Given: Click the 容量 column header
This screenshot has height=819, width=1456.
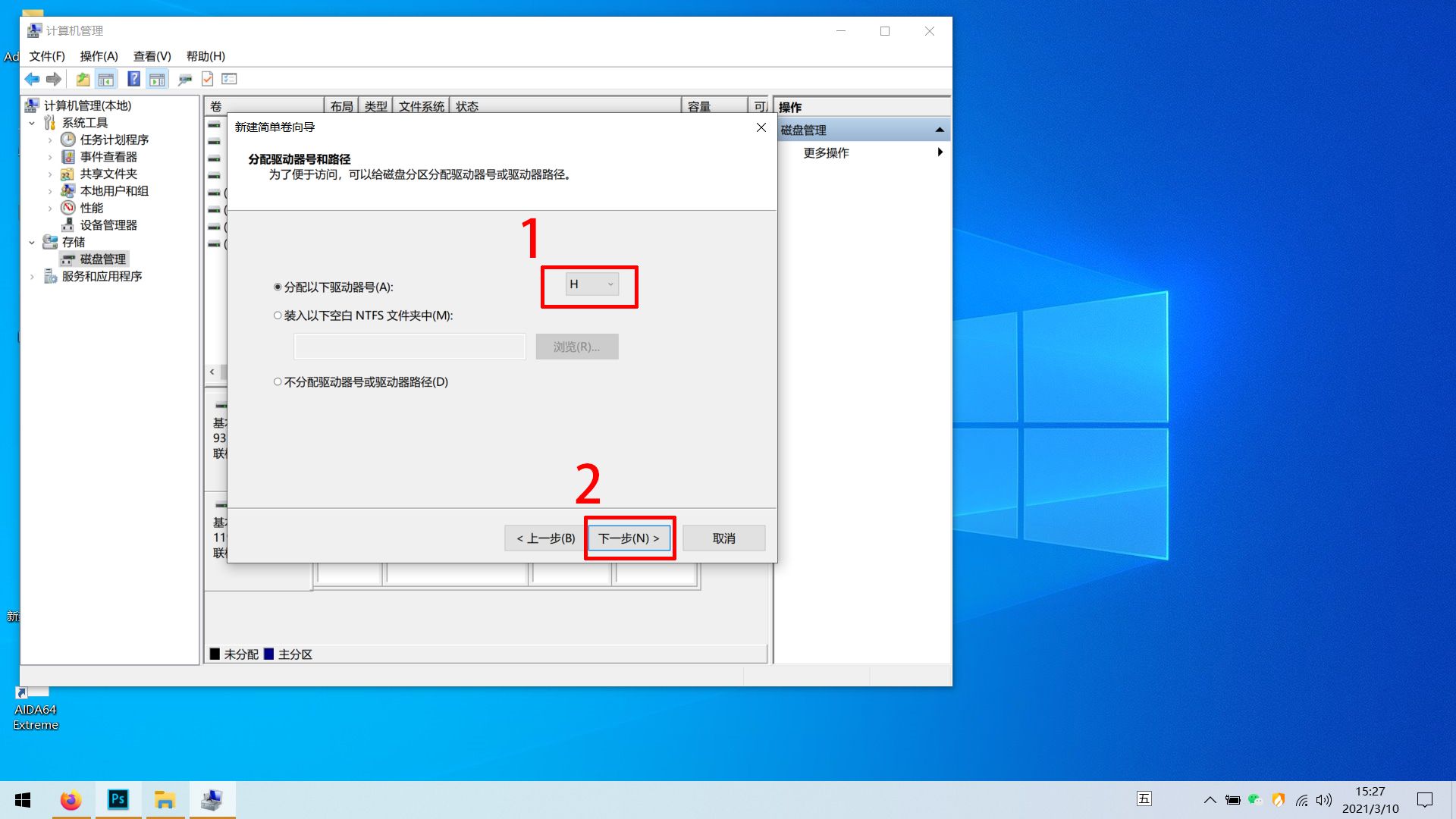Looking at the screenshot, I should pos(715,106).
